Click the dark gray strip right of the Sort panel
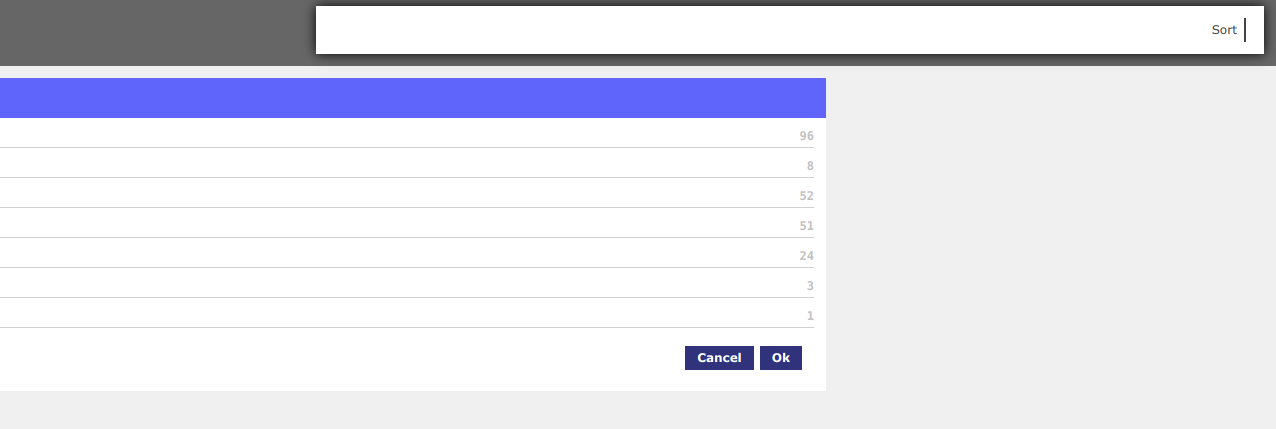1276x429 pixels. pos(1270,30)
